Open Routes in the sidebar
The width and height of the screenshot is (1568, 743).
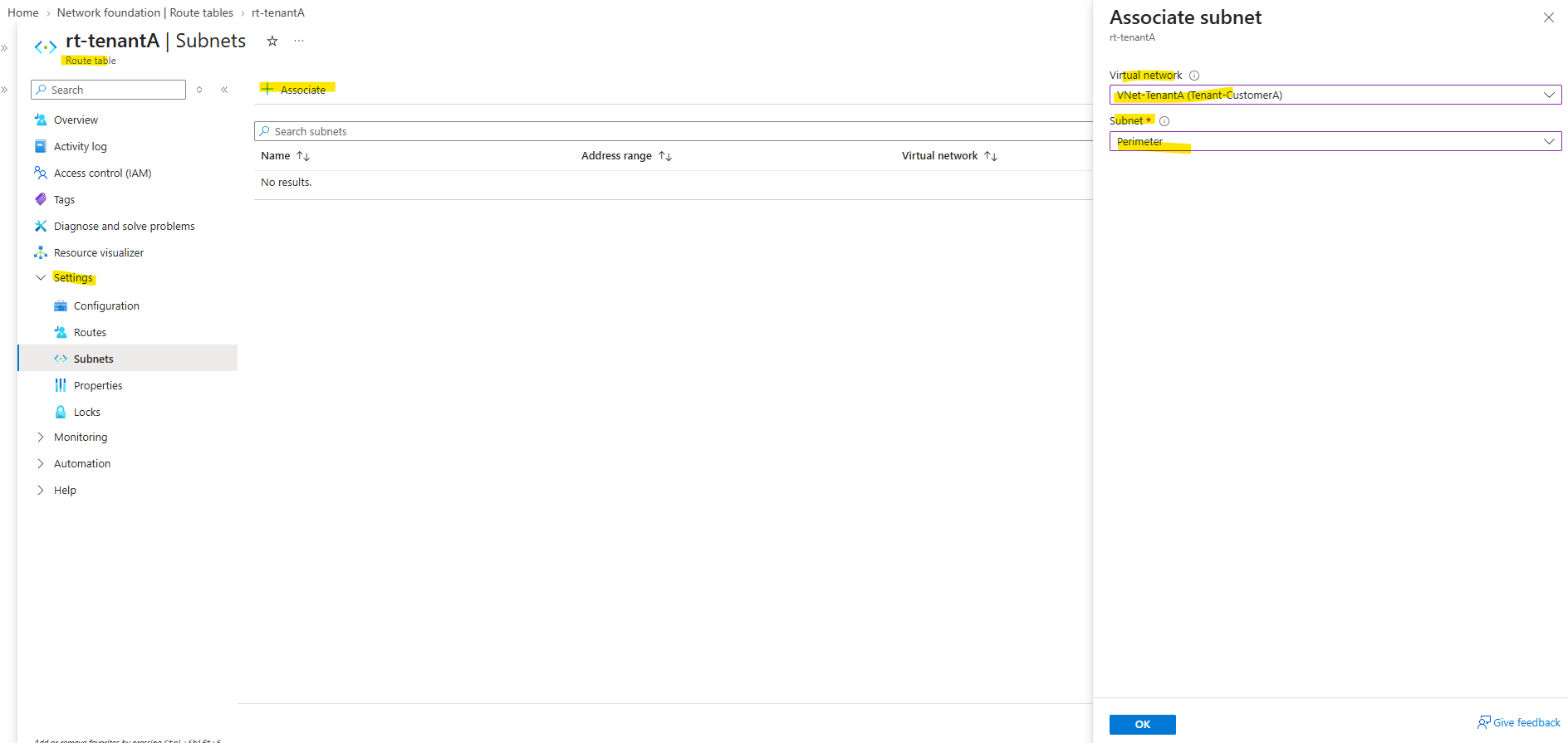(x=90, y=332)
